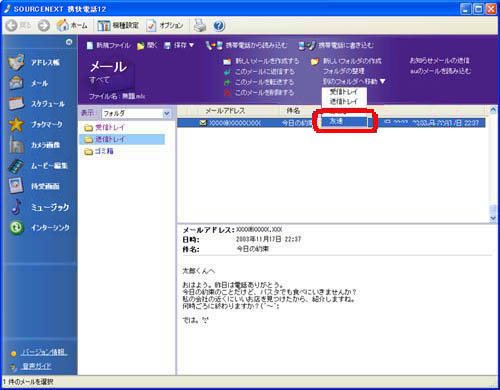The width and height of the screenshot is (500, 390).
Task: Collapse the sidebar with the round button
Action: tap(69, 42)
